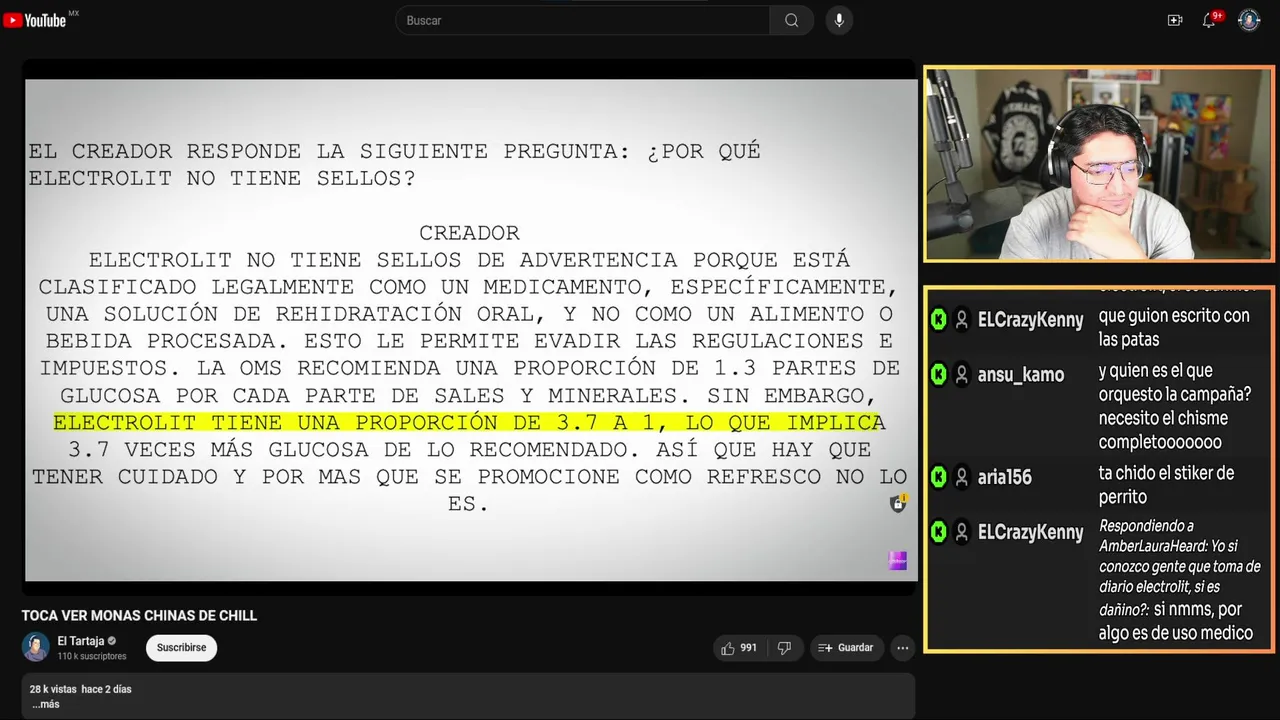Click inside the Buscar search field
The width and height of the screenshot is (1280, 720).
[x=583, y=20]
